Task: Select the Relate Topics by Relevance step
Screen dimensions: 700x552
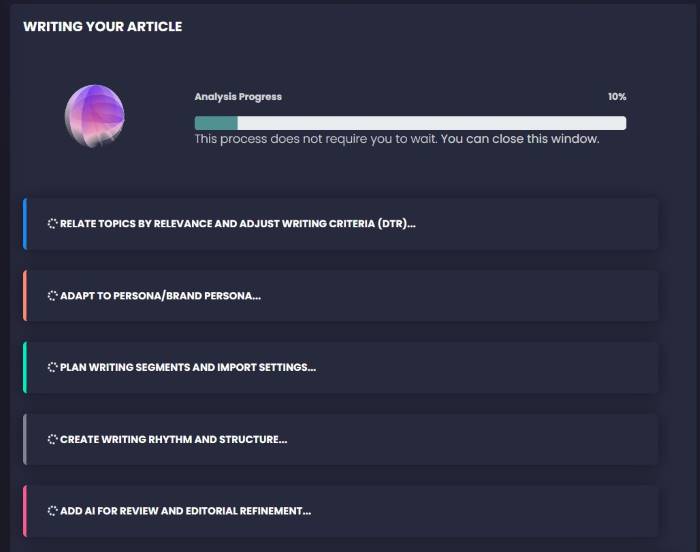Action: 237,223
